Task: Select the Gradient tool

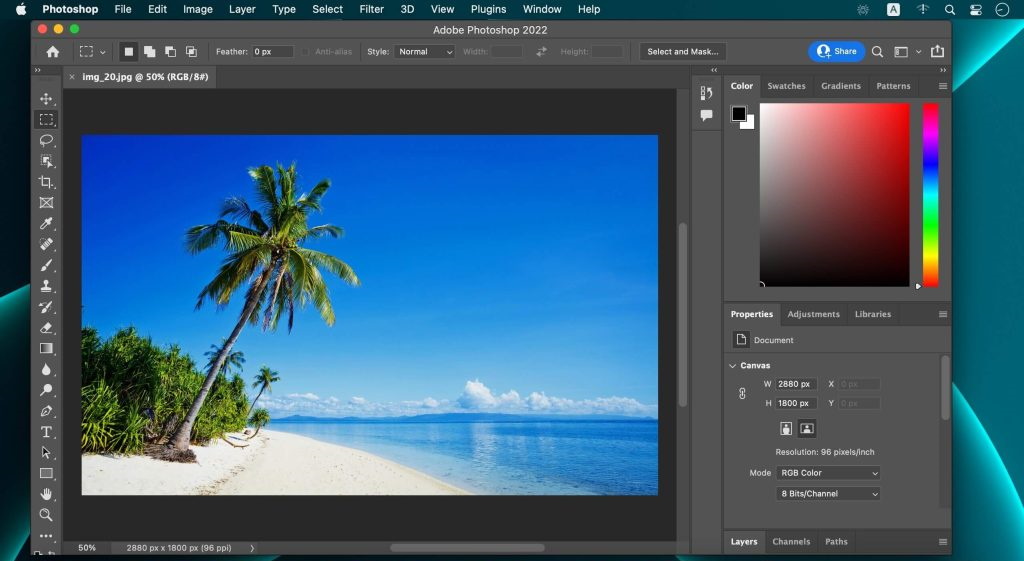Action: point(46,348)
